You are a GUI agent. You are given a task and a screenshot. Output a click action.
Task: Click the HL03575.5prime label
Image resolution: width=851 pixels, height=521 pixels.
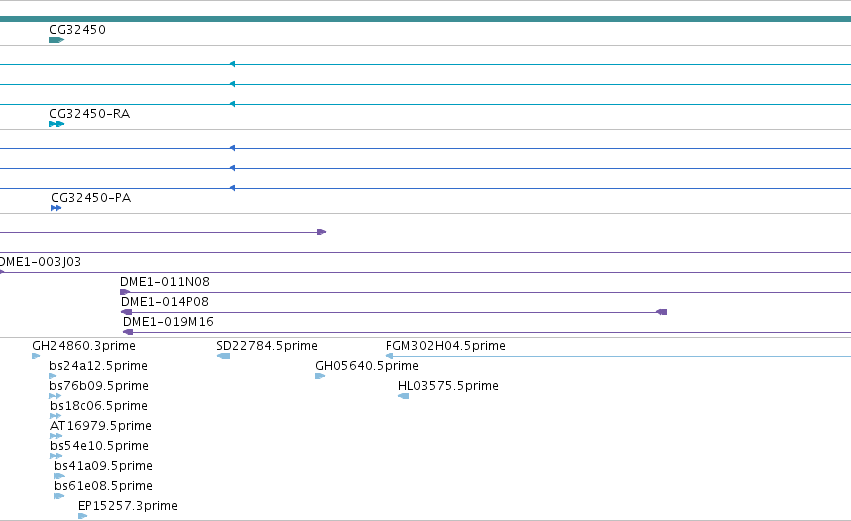(x=448, y=386)
